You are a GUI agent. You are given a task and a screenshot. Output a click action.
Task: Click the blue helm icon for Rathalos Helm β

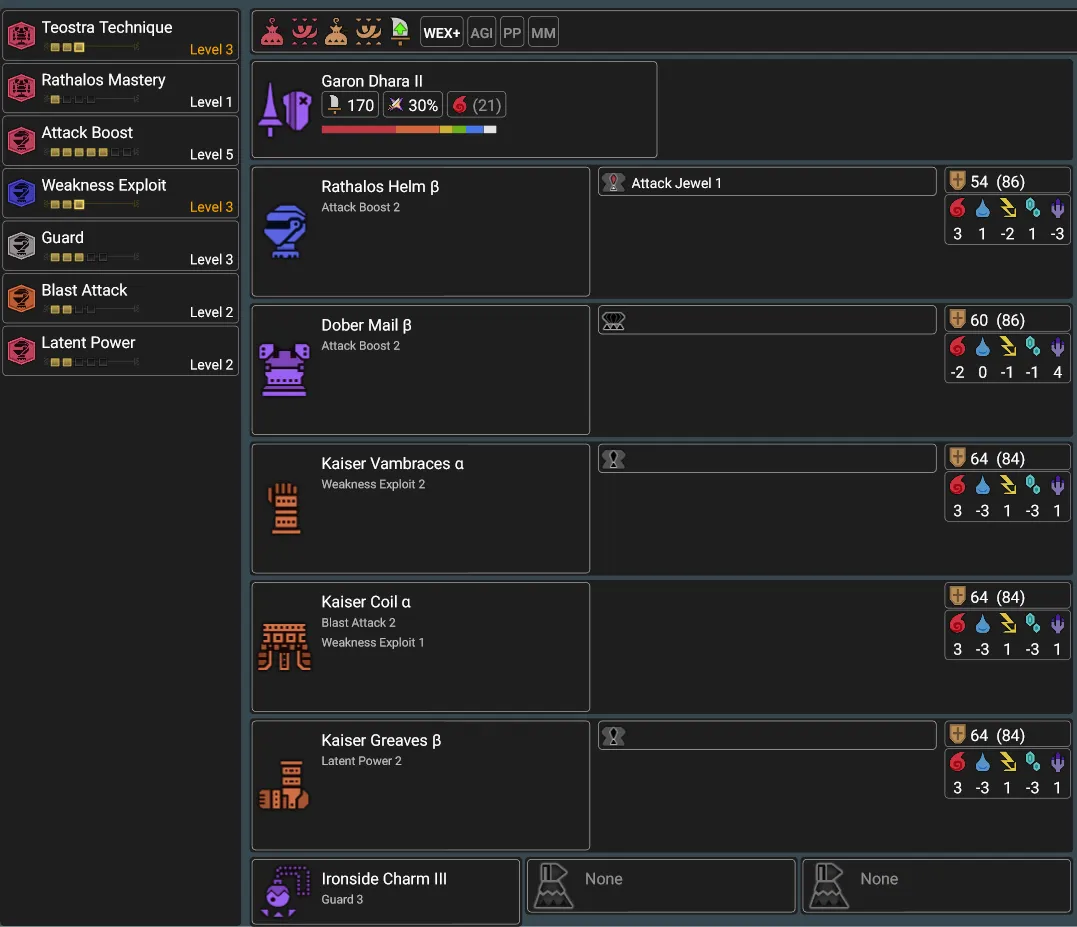pos(284,231)
